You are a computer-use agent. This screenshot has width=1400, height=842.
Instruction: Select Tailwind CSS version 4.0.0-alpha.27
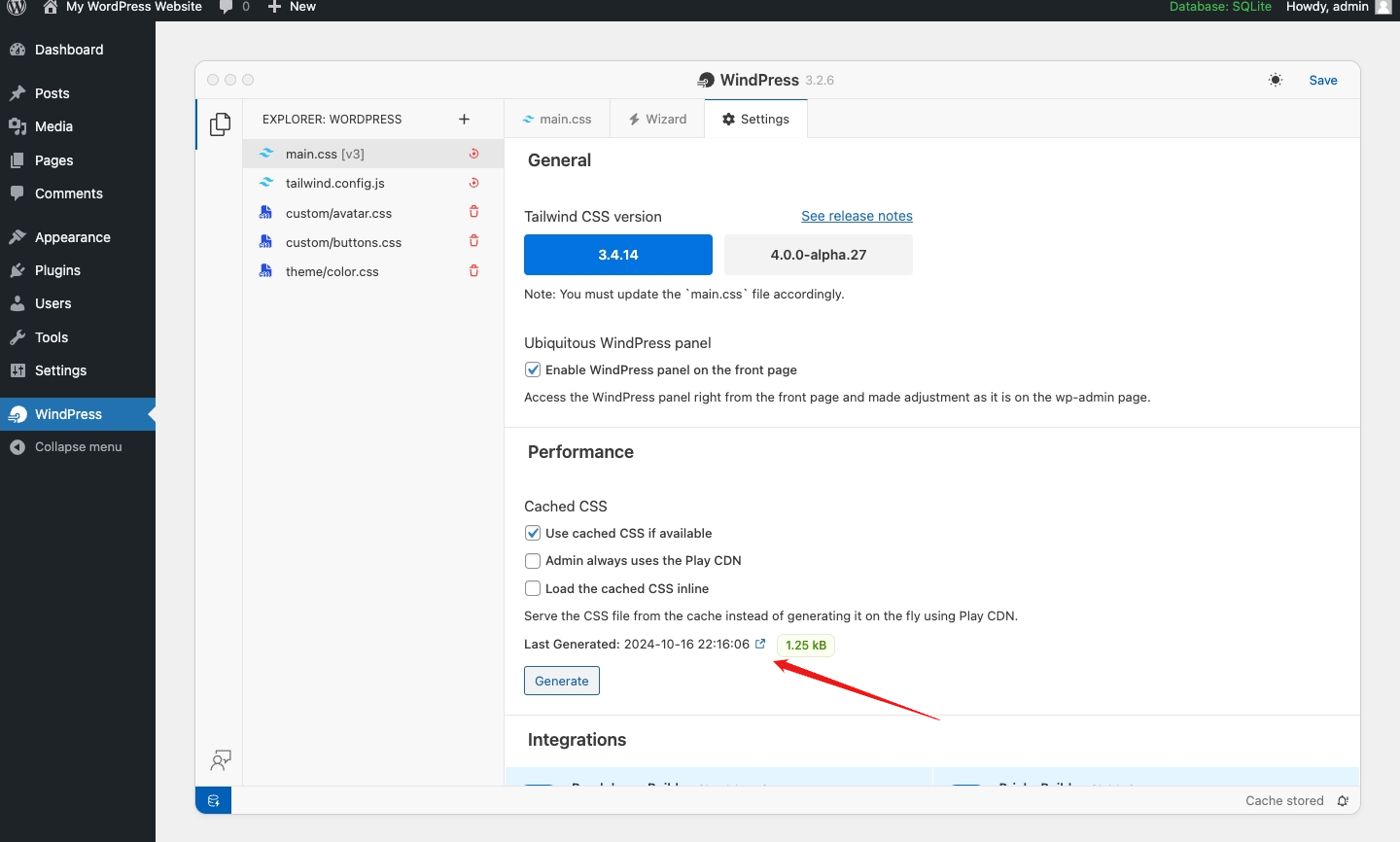coord(818,255)
